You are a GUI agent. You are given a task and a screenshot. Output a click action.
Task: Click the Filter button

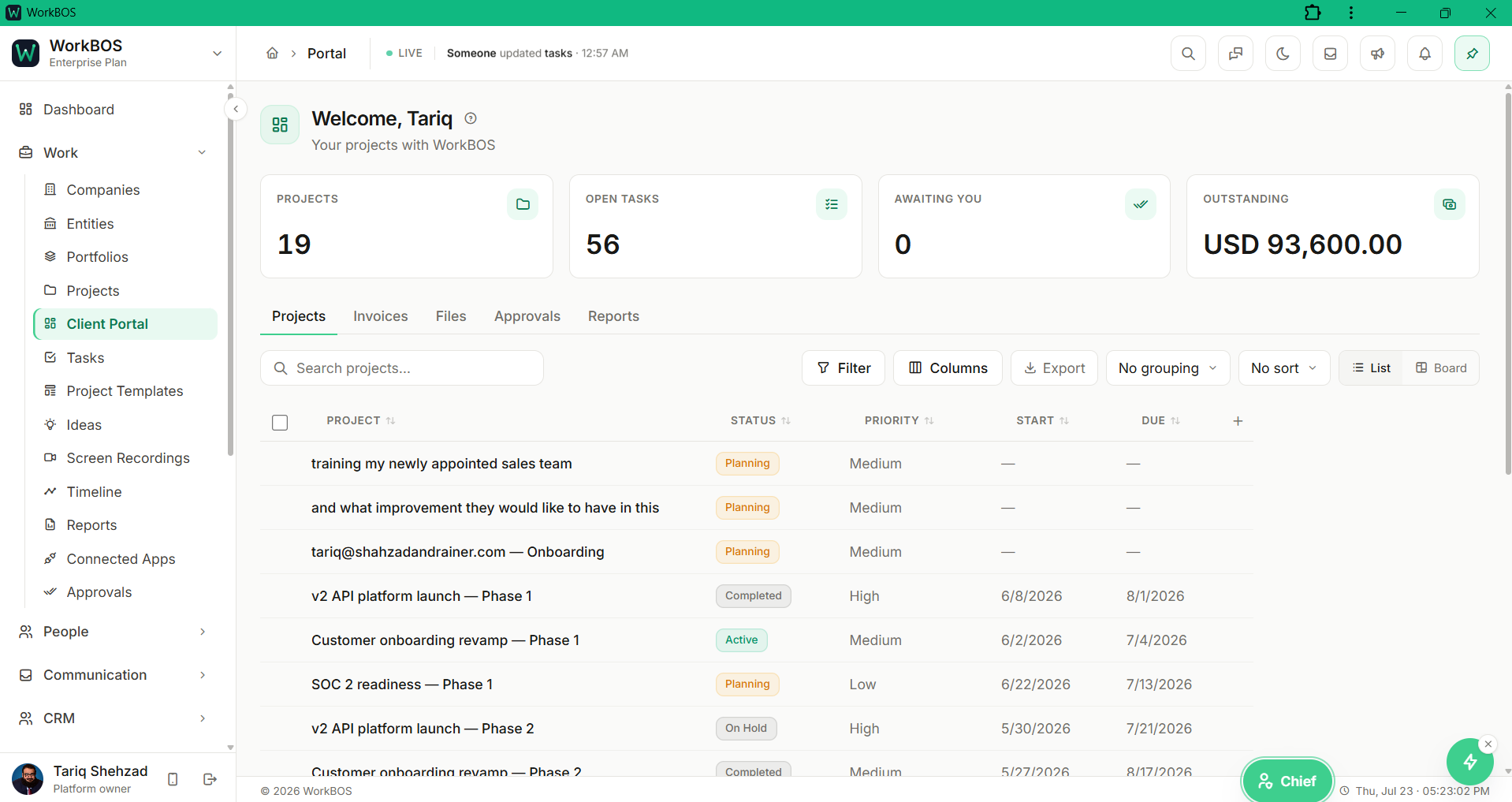[844, 368]
